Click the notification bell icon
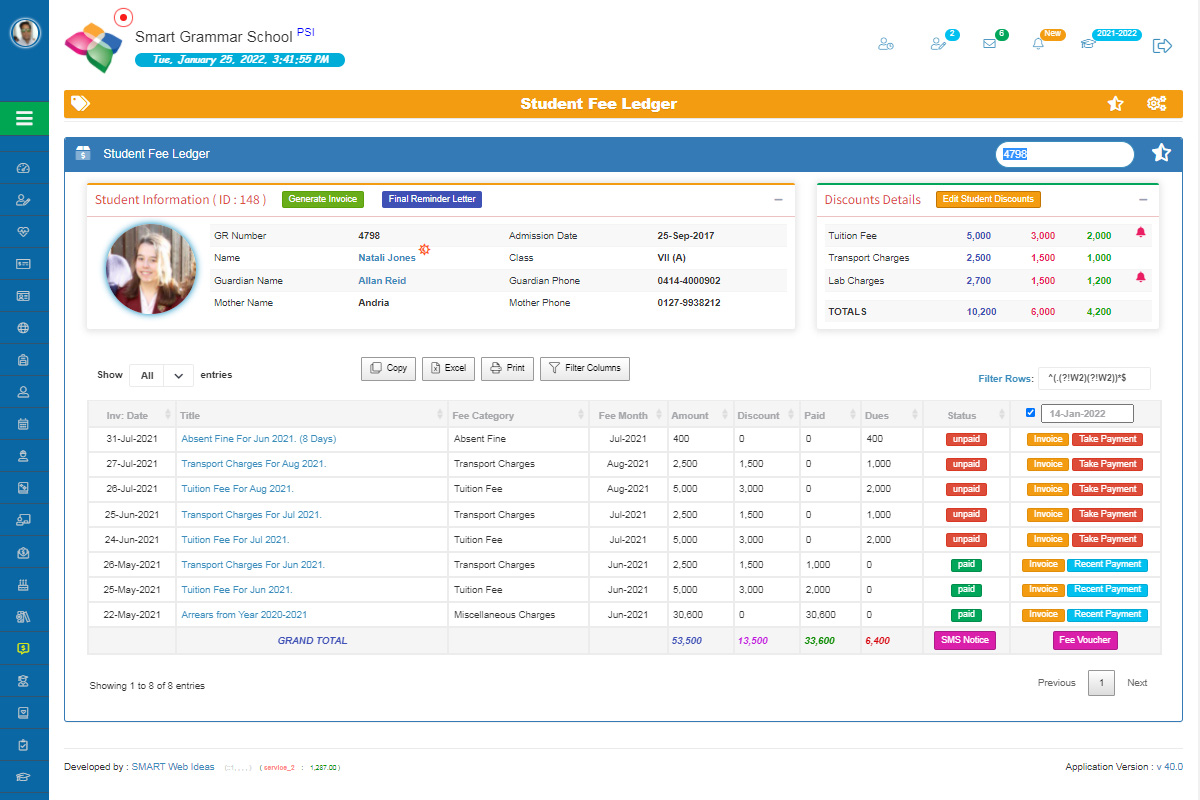 (1038, 44)
